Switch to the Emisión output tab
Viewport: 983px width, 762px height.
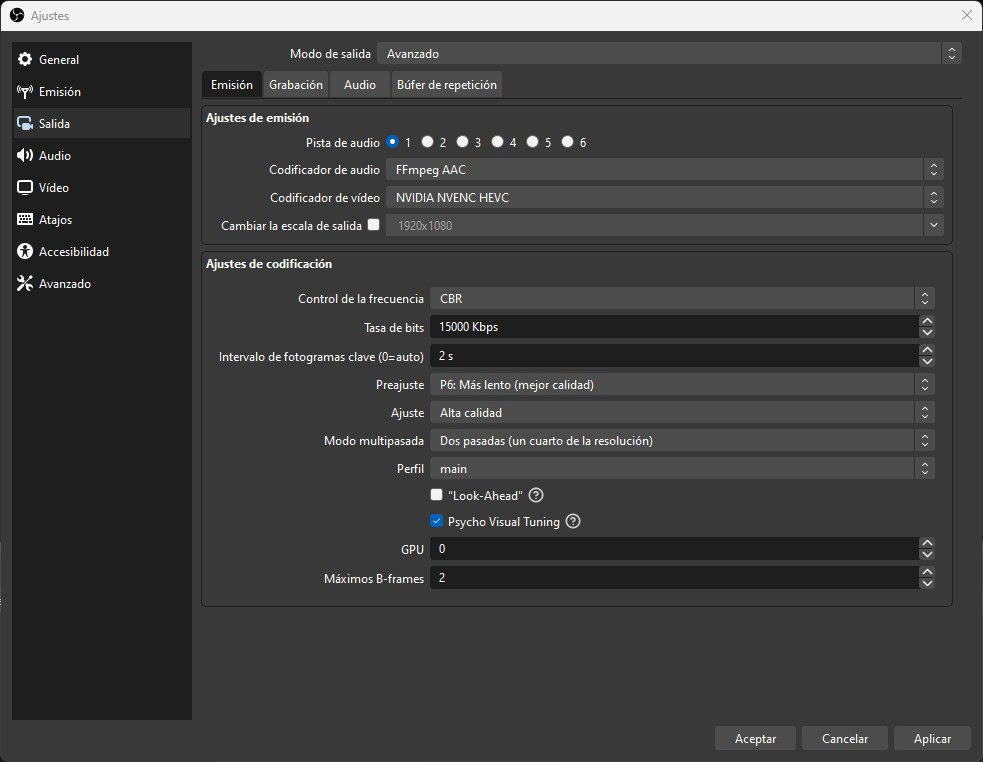click(x=232, y=85)
